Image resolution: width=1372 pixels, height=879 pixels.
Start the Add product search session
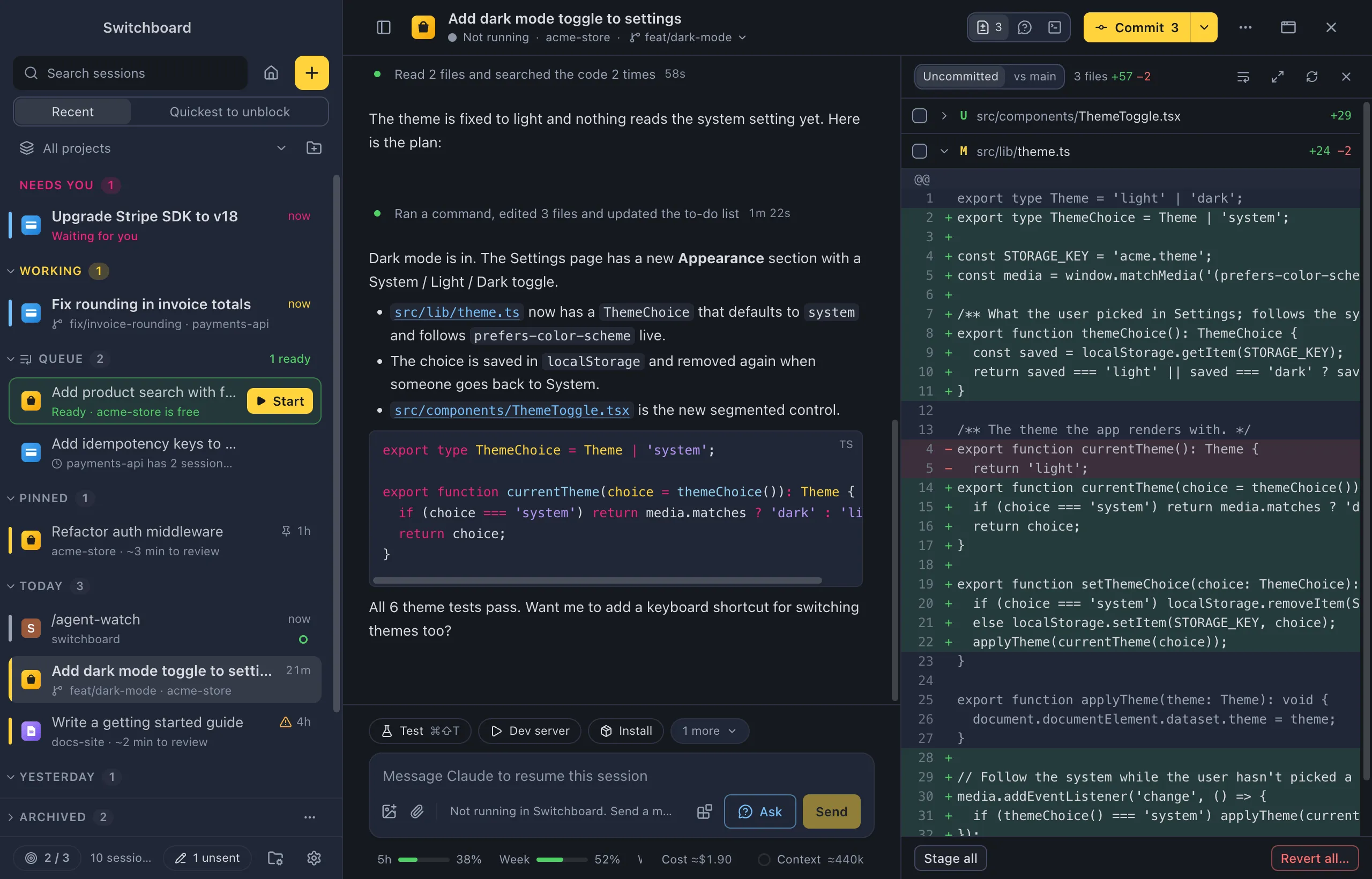click(x=280, y=401)
